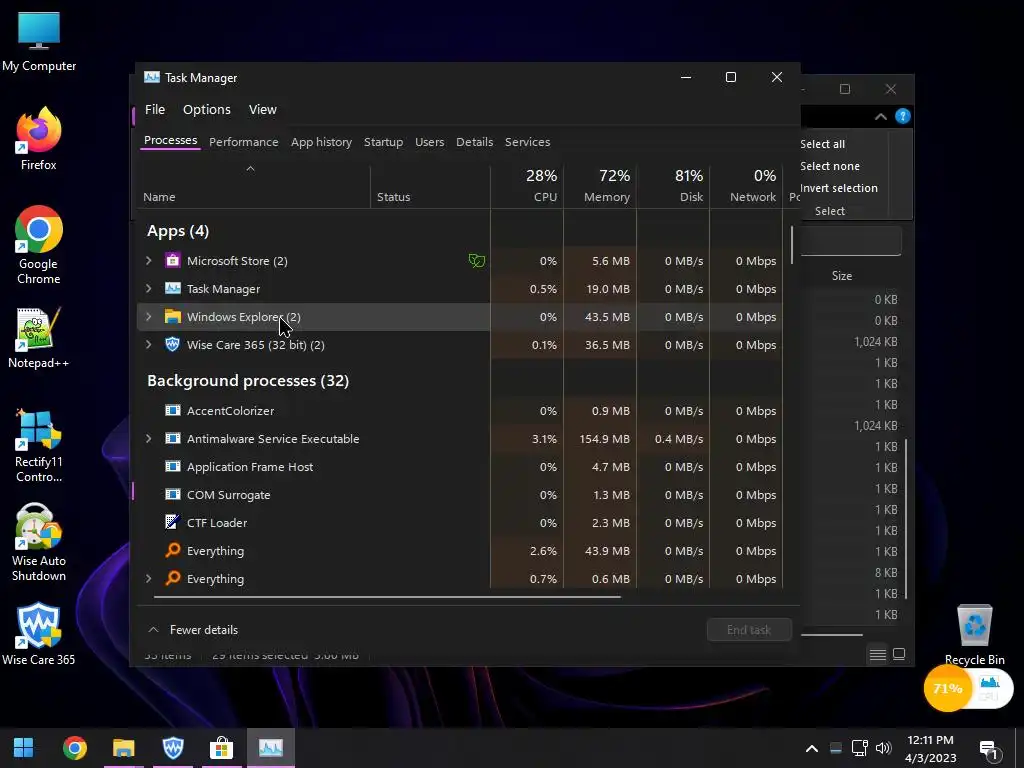
Task: Open the View menu
Action: coord(263,109)
